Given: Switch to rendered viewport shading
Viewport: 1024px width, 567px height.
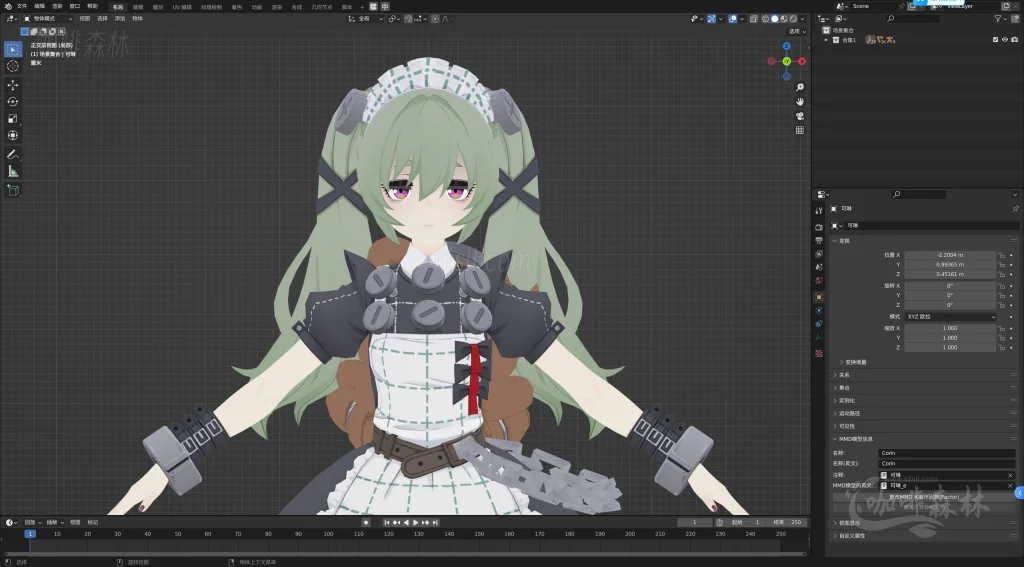Looking at the screenshot, I should (793, 19).
